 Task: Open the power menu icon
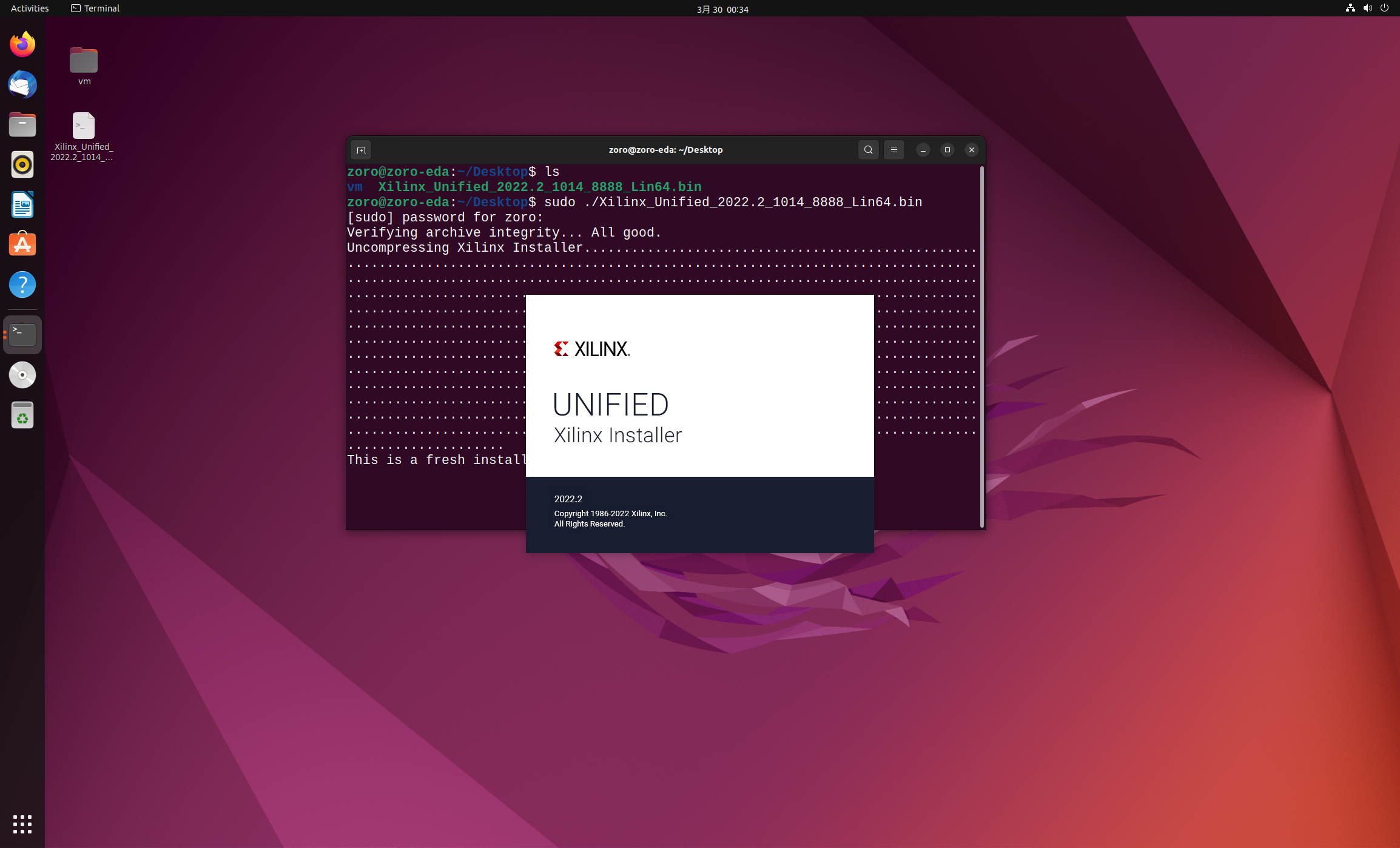[1384, 8]
